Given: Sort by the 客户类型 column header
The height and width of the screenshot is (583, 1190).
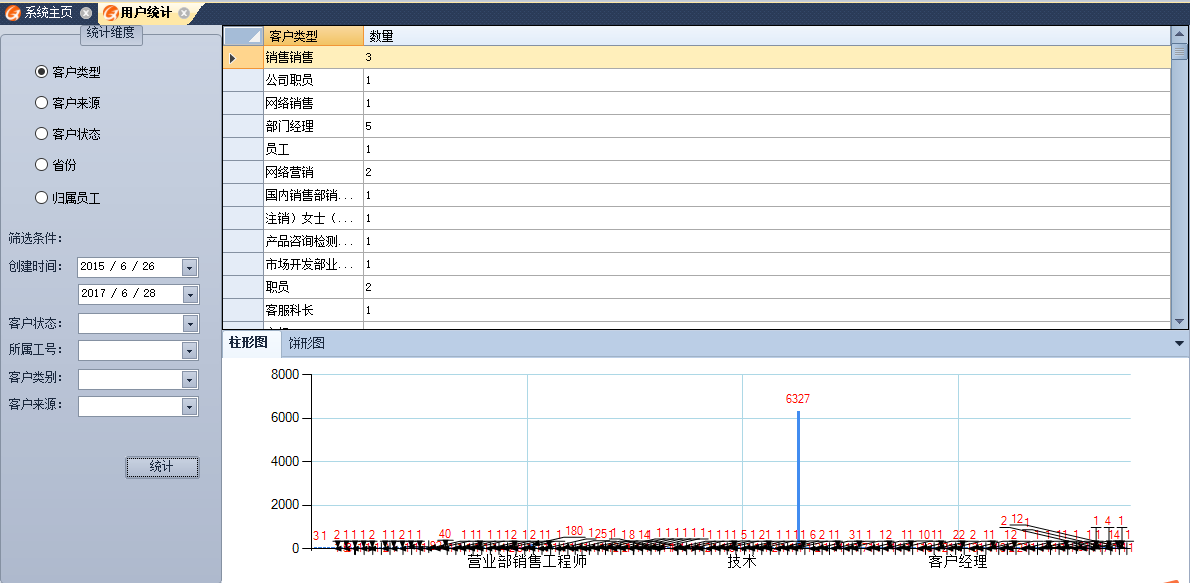Looking at the screenshot, I should tap(313, 36).
